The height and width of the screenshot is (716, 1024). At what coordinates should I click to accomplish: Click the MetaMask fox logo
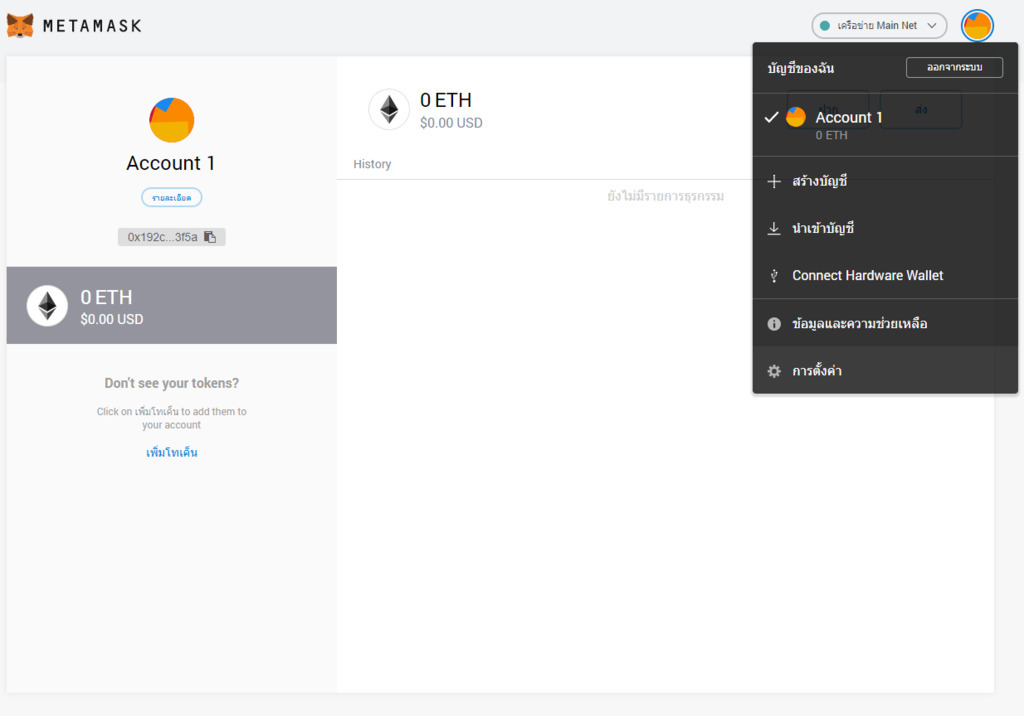[x=20, y=25]
